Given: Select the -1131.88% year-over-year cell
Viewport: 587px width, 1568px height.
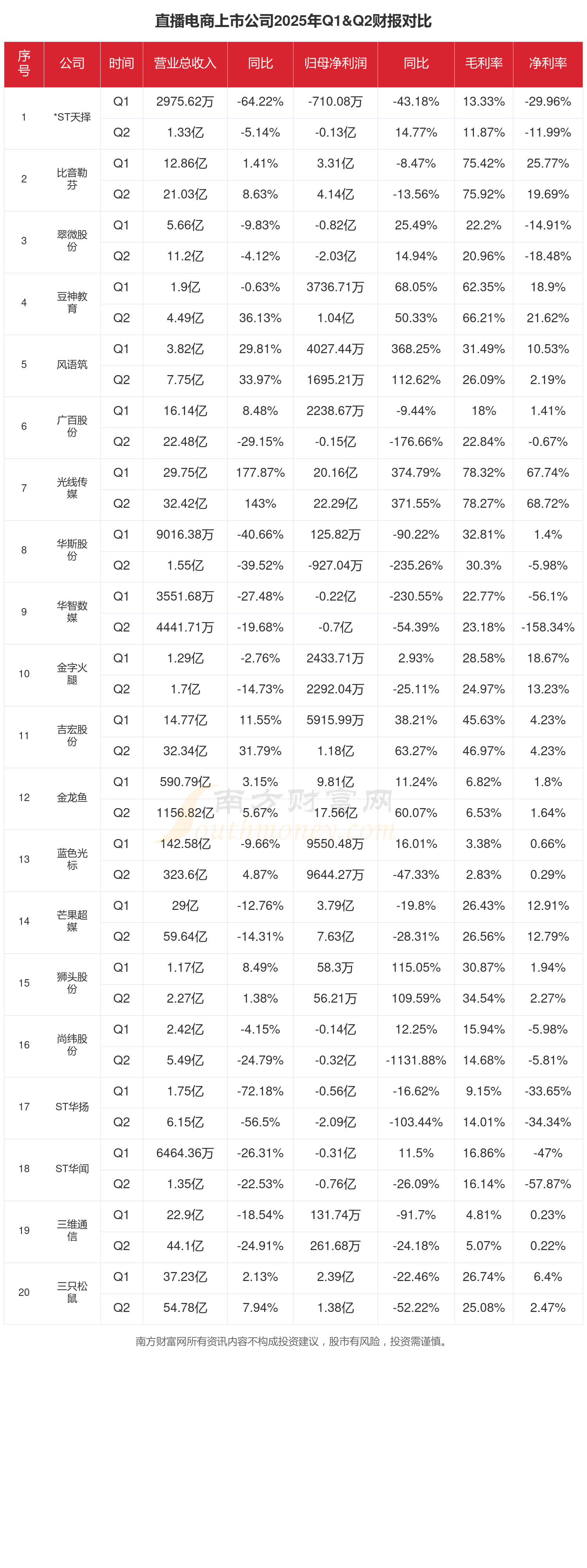Looking at the screenshot, I should pos(416,1060).
